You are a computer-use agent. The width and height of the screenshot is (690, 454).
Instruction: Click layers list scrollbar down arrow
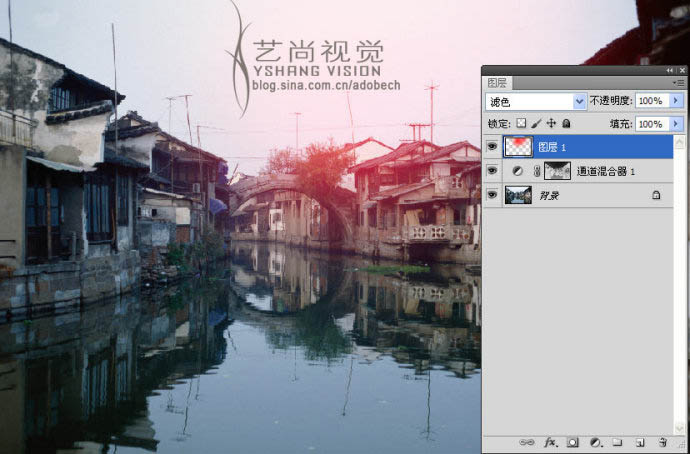tap(680, 428)
